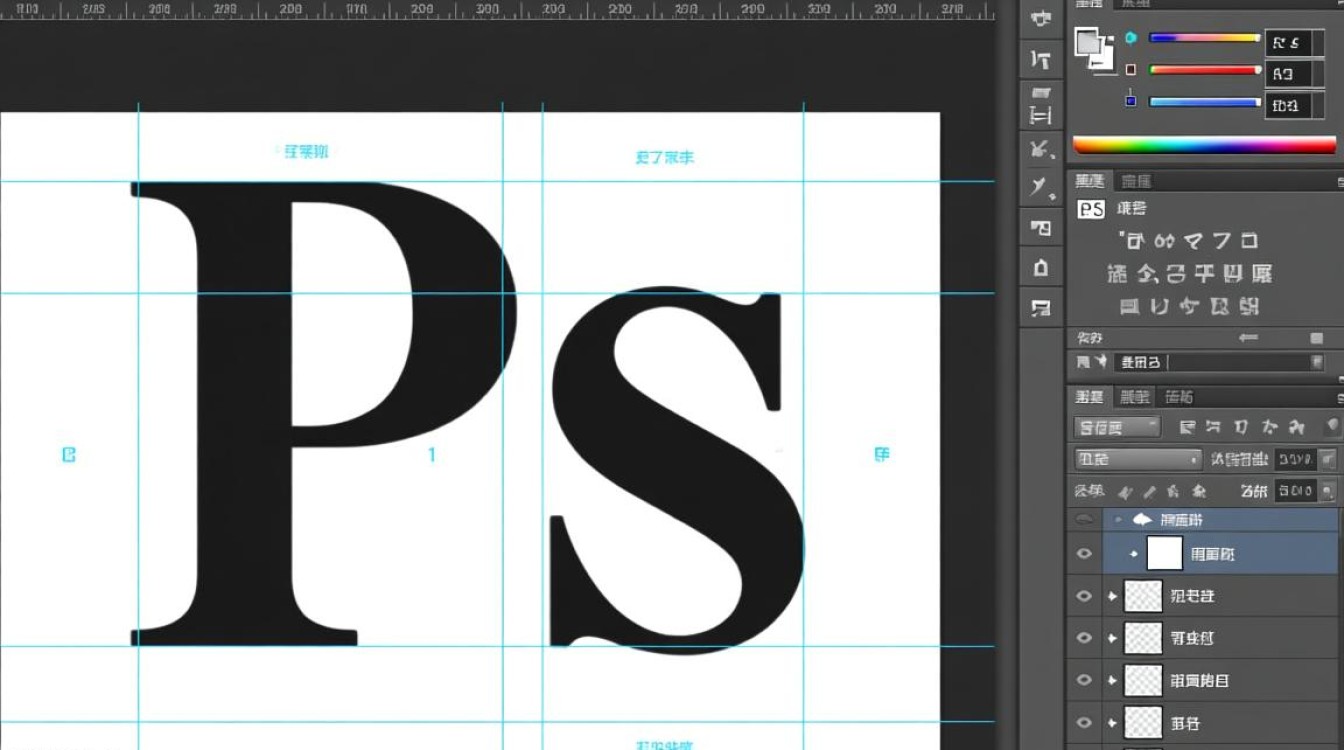Toggle the round filter switch in the layers panel
Screen dimensions: 1344x750
tap(1332, 427)
